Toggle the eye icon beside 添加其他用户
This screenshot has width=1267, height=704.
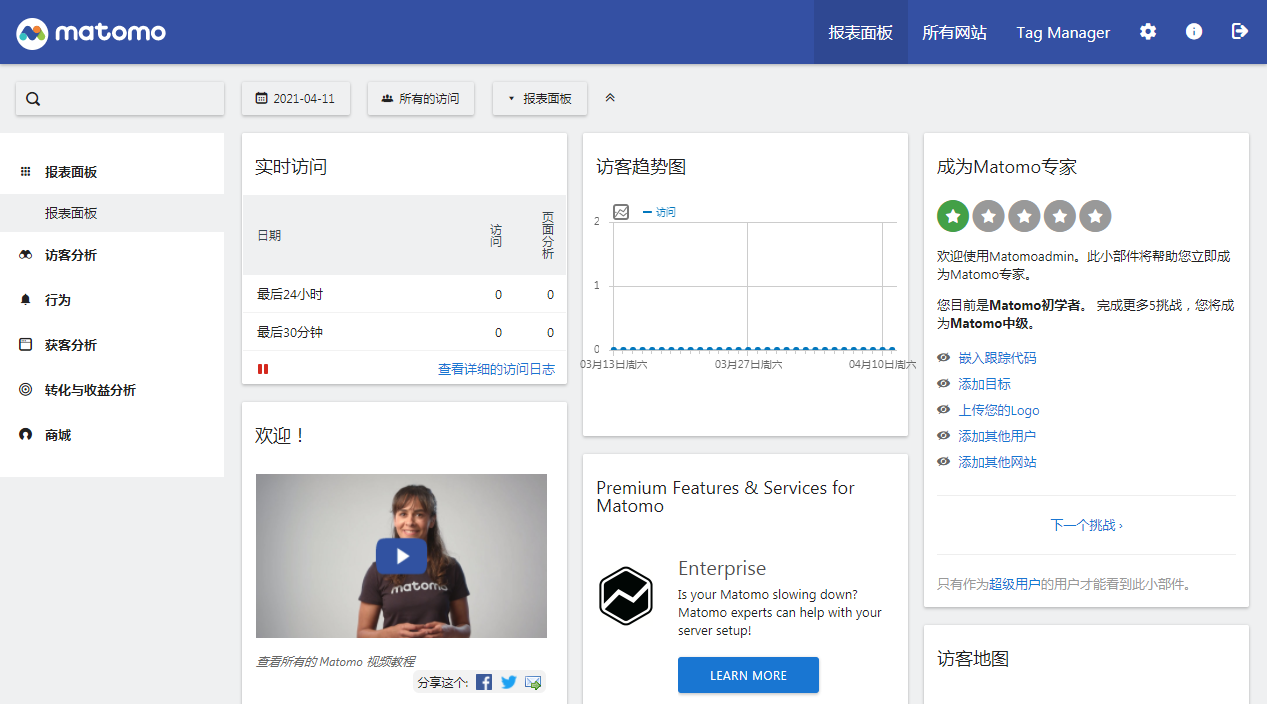(x=944, y=436)
